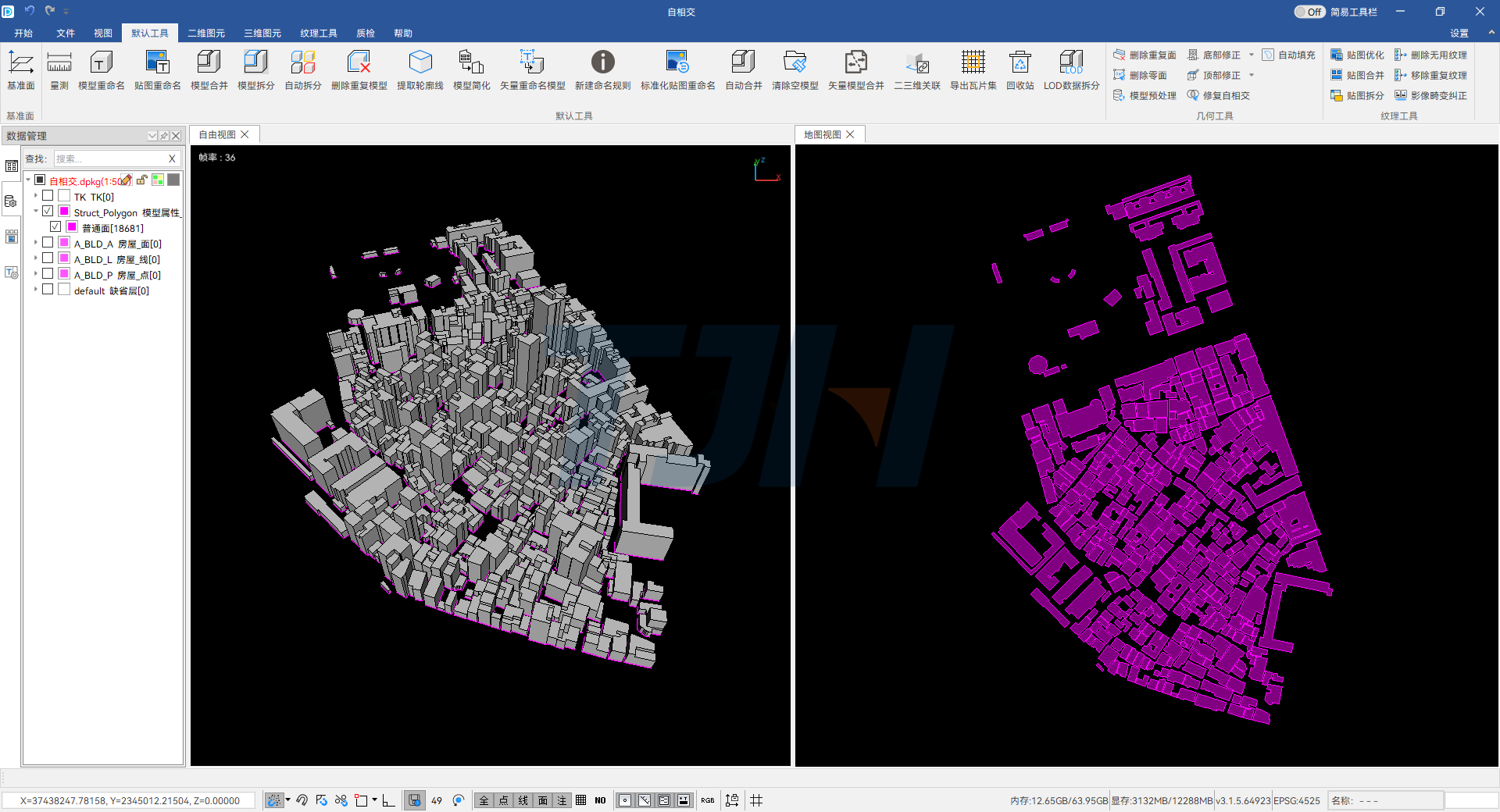Click the 查找 search input field
This screenshot has width=1500, height=812.
[x=109, y=158]
